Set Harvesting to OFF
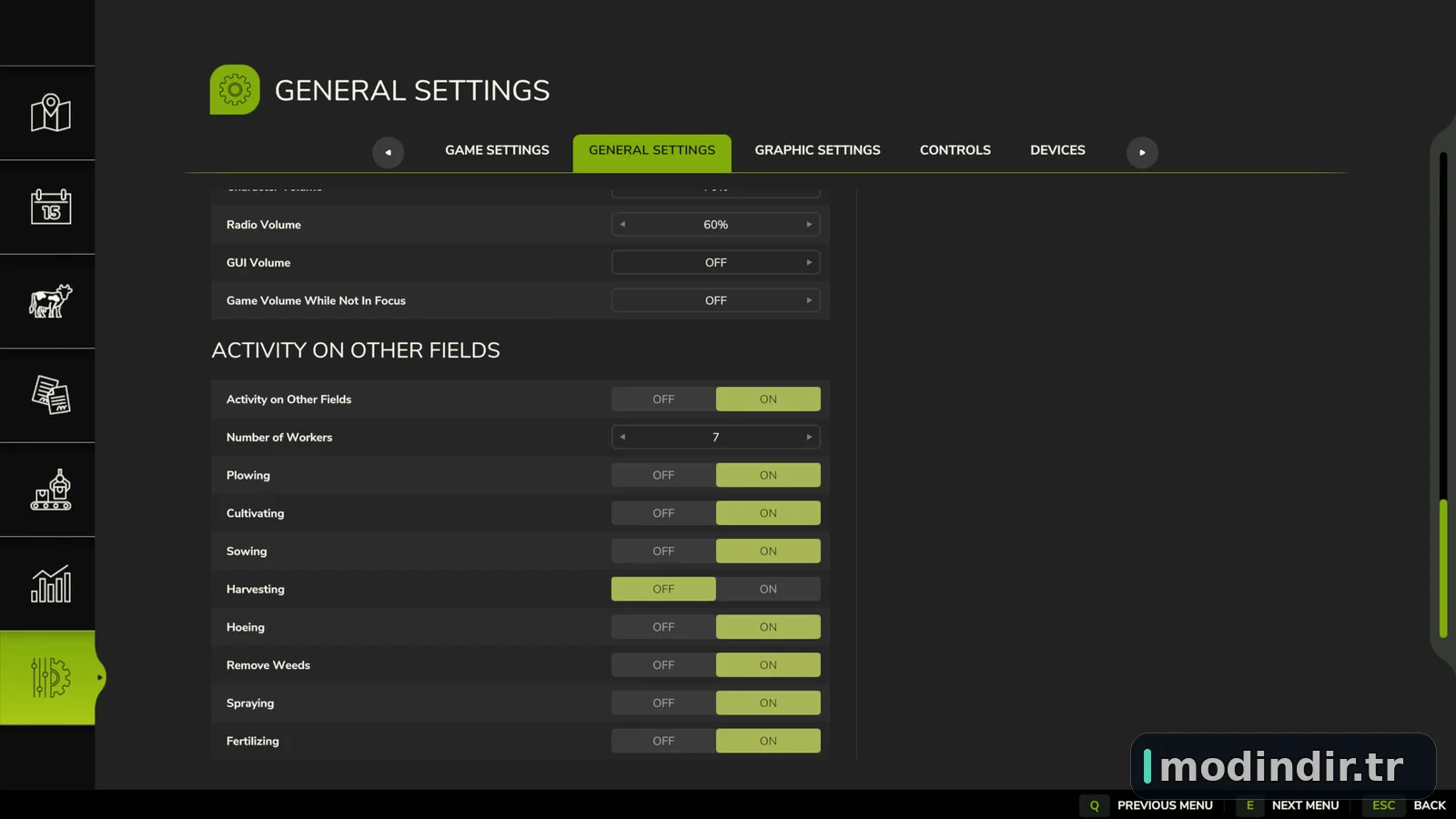The image size is (1456, 819). tap(663, 590)
